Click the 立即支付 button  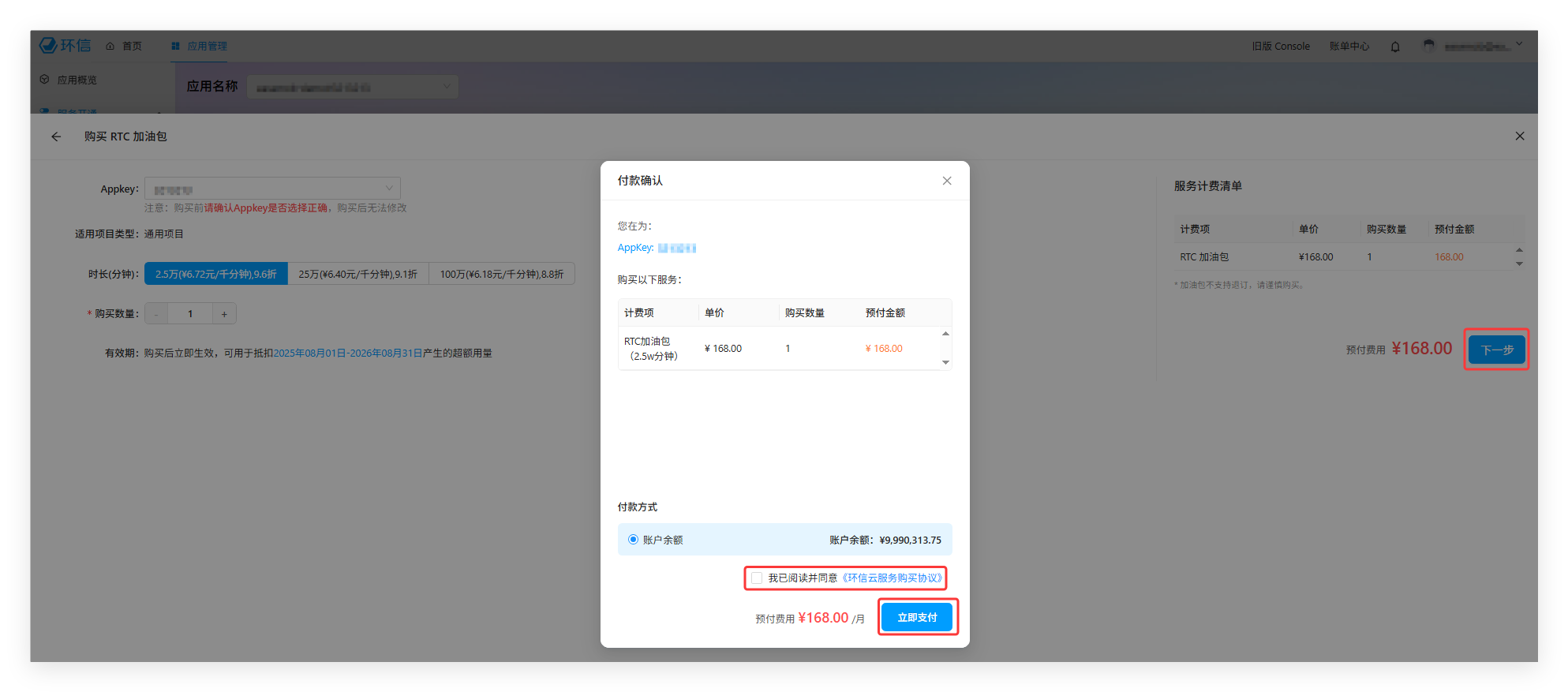click(x=917, y=617)
